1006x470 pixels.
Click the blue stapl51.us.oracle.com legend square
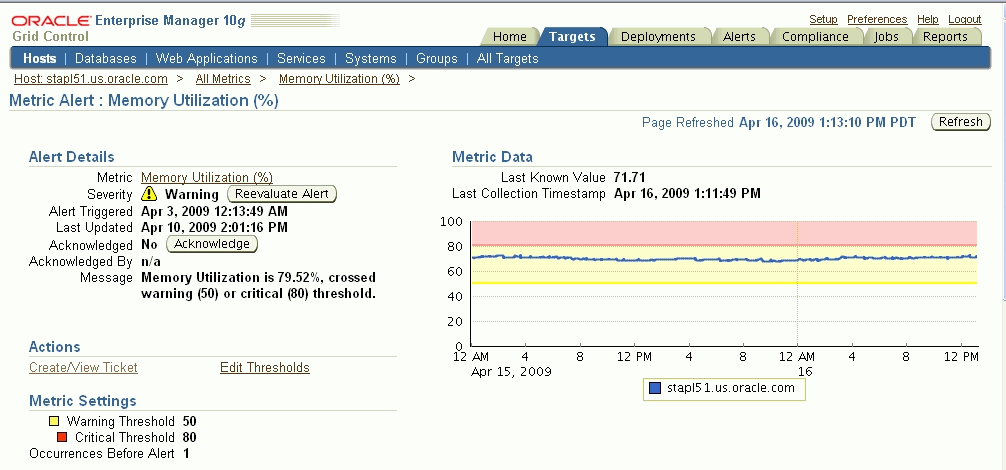[655, 388]
